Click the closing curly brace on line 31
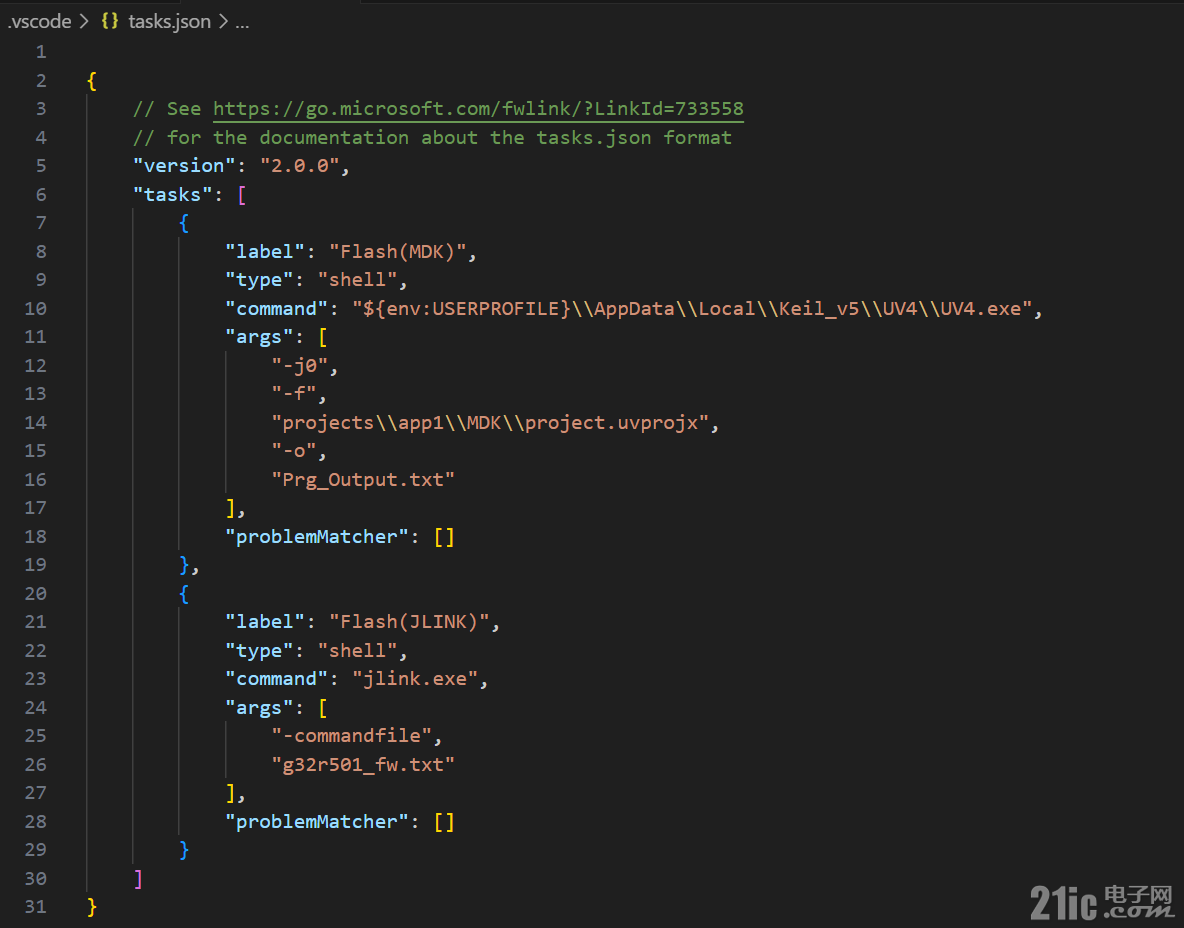This screenshot has height=928, width=1184. (x=92, y=906)
